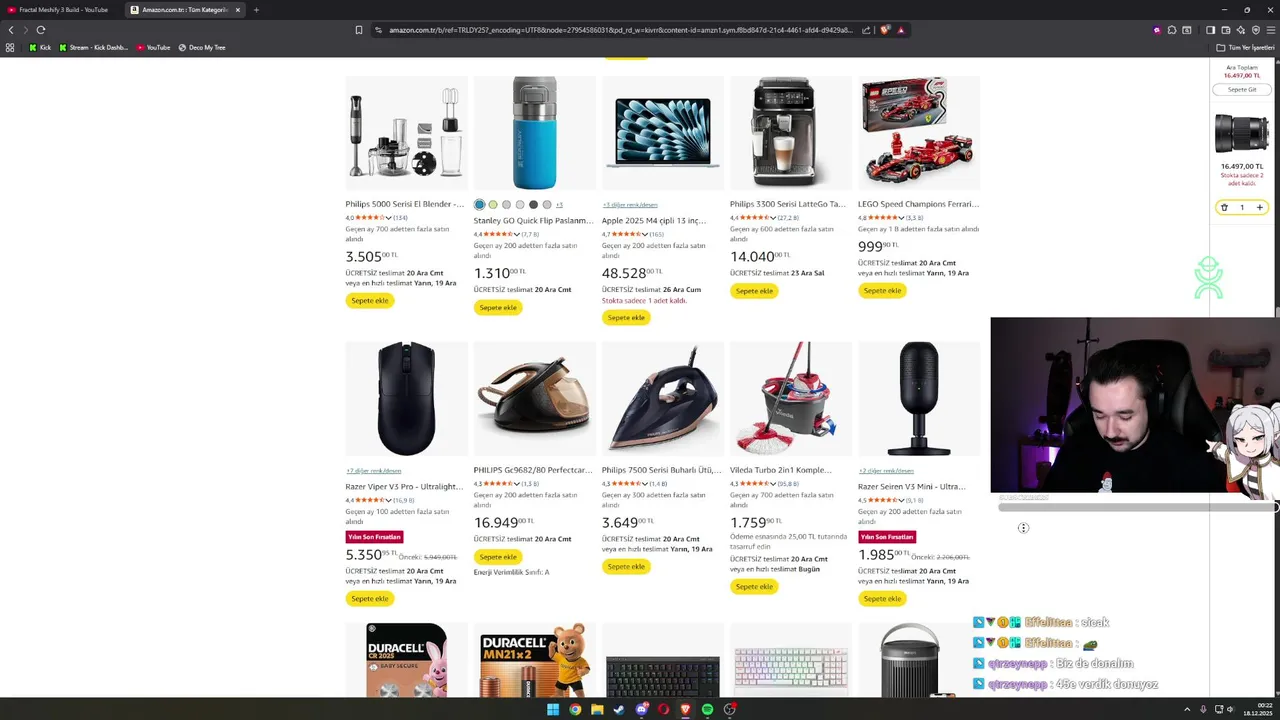Increase cart quantity with the plus button
This screenshot has width=1280, height=720.
coord(1260,208)
